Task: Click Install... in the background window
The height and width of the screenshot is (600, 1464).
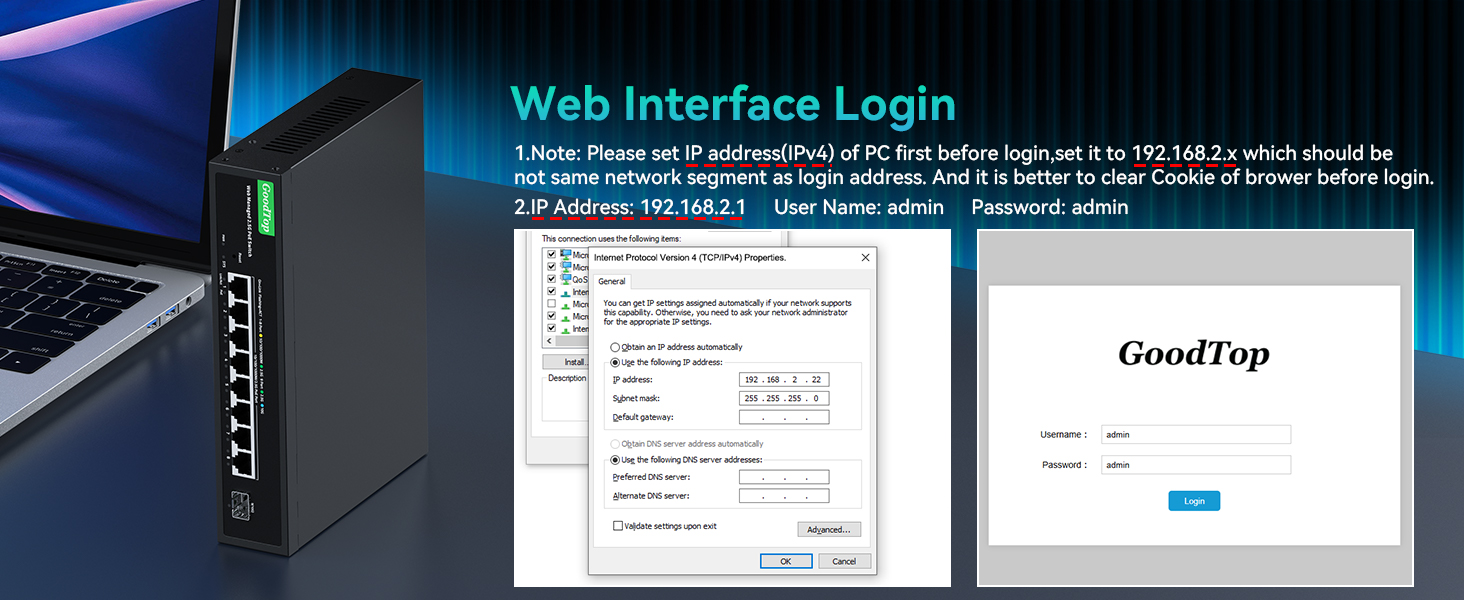Action: click(x=564, y=362)
